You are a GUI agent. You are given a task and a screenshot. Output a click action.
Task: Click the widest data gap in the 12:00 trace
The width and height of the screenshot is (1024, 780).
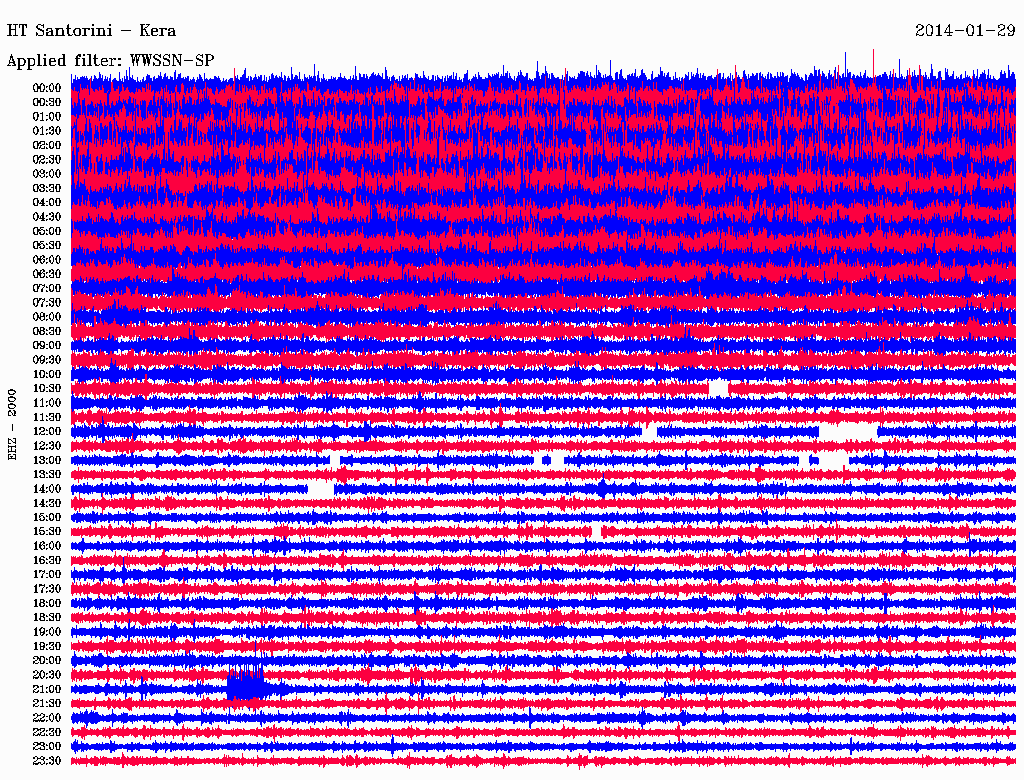(848, 432)
